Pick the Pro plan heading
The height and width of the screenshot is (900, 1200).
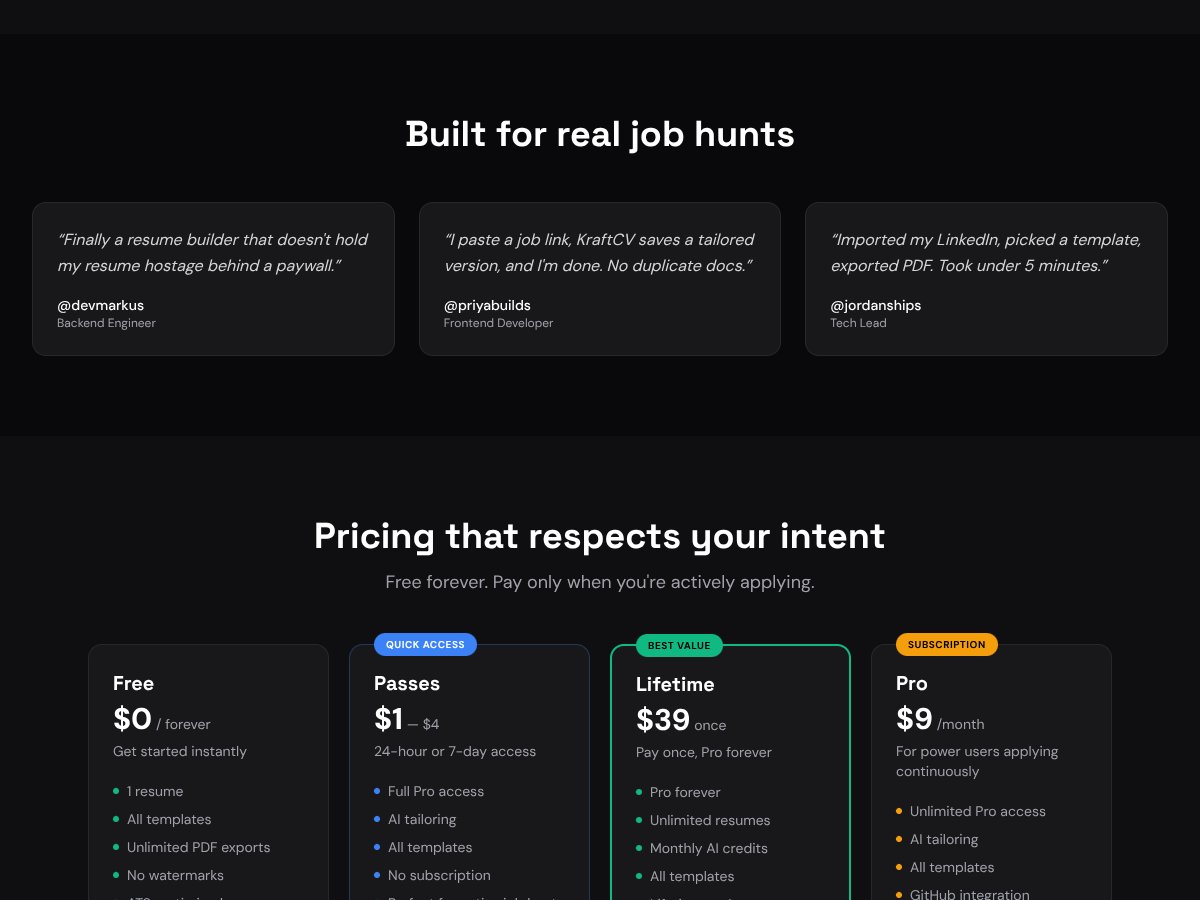[912, 684]
